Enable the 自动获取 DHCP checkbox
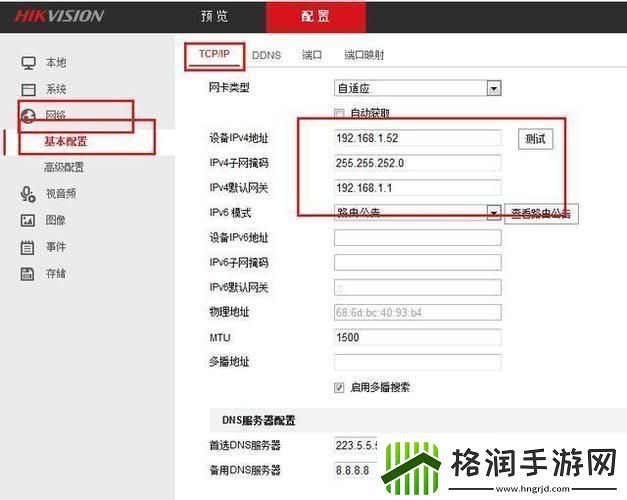This screenshot has width=627, height=500. (x=340, y=113)
